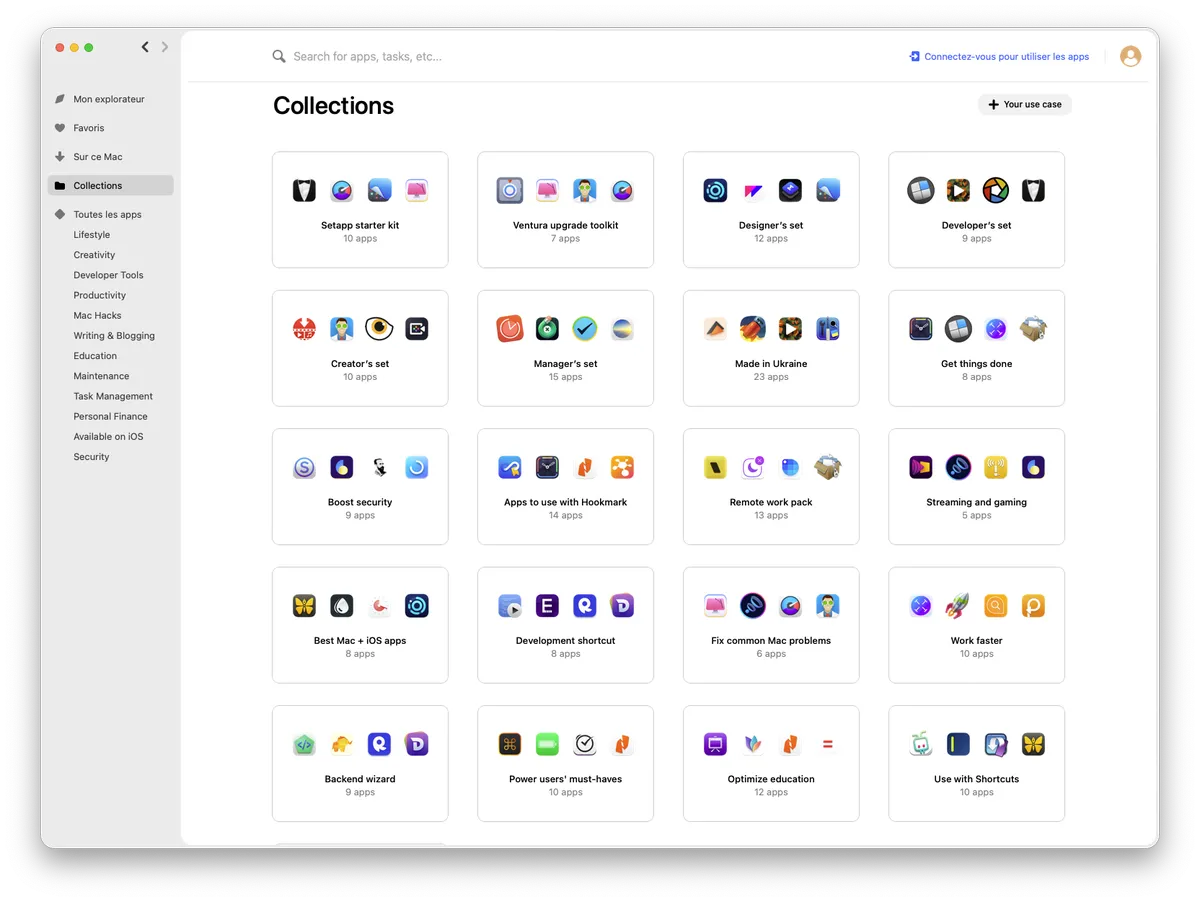
Task: Click the download arrow icon beside Sur ce Mac
Action: coord(60,157)
